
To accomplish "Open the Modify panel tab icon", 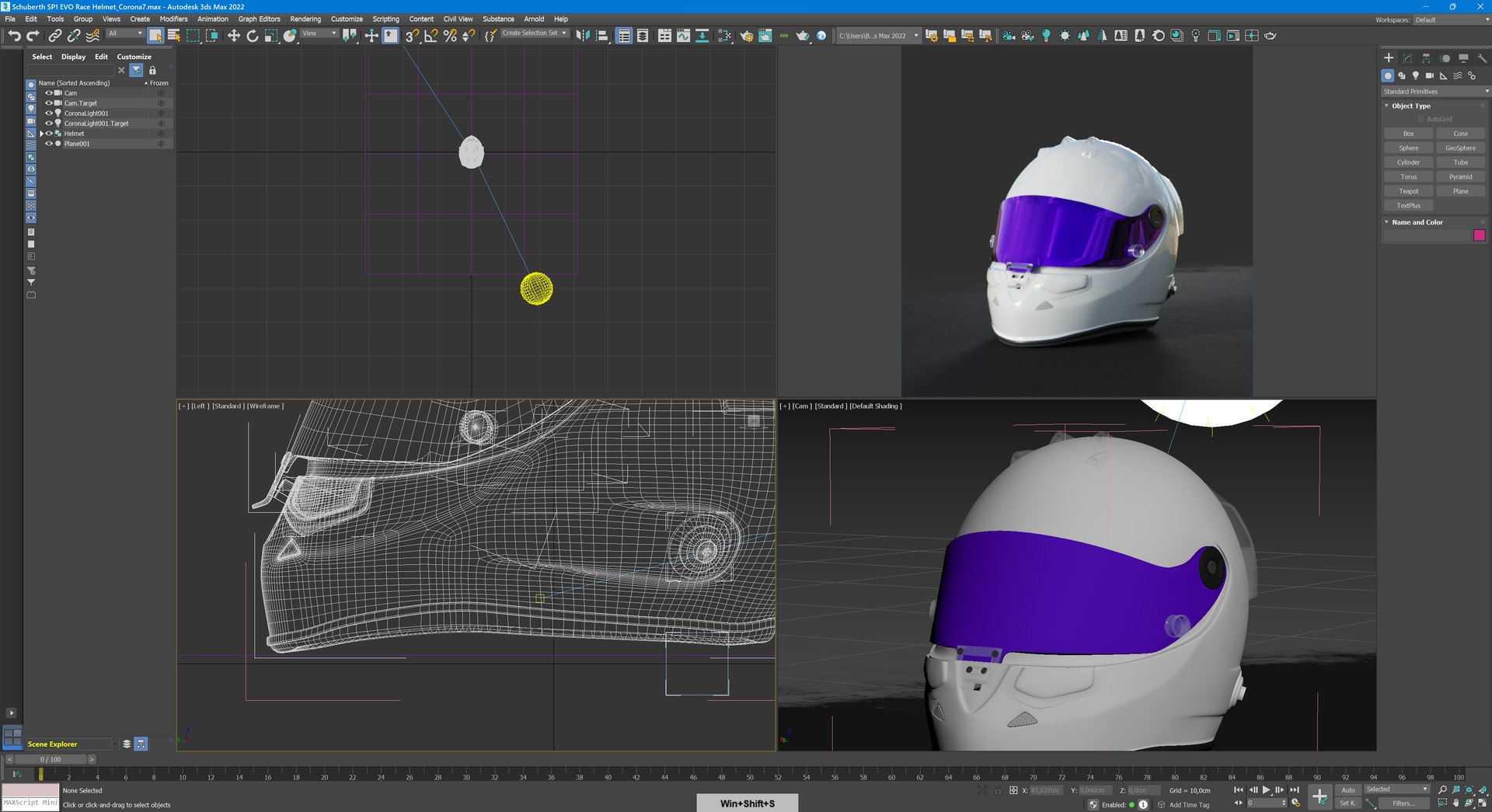I will coord(1407,58).
